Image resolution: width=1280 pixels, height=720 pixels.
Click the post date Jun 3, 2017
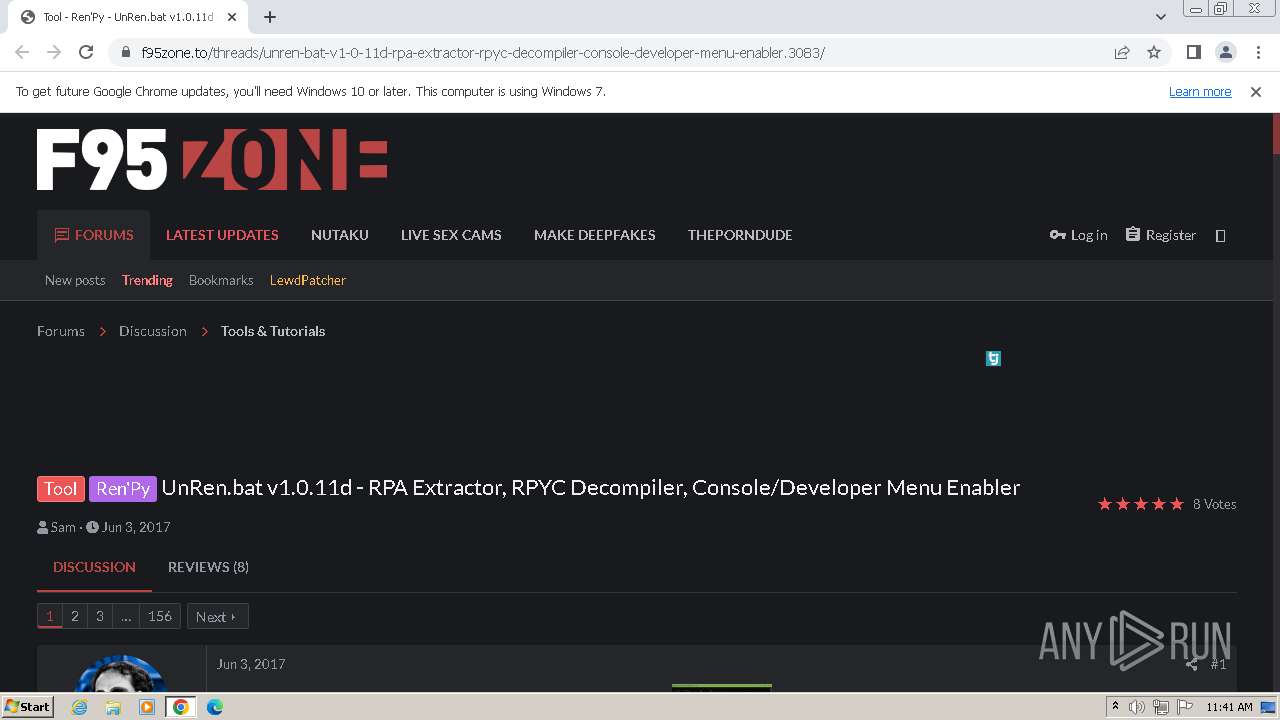click(x=251, y=664)
